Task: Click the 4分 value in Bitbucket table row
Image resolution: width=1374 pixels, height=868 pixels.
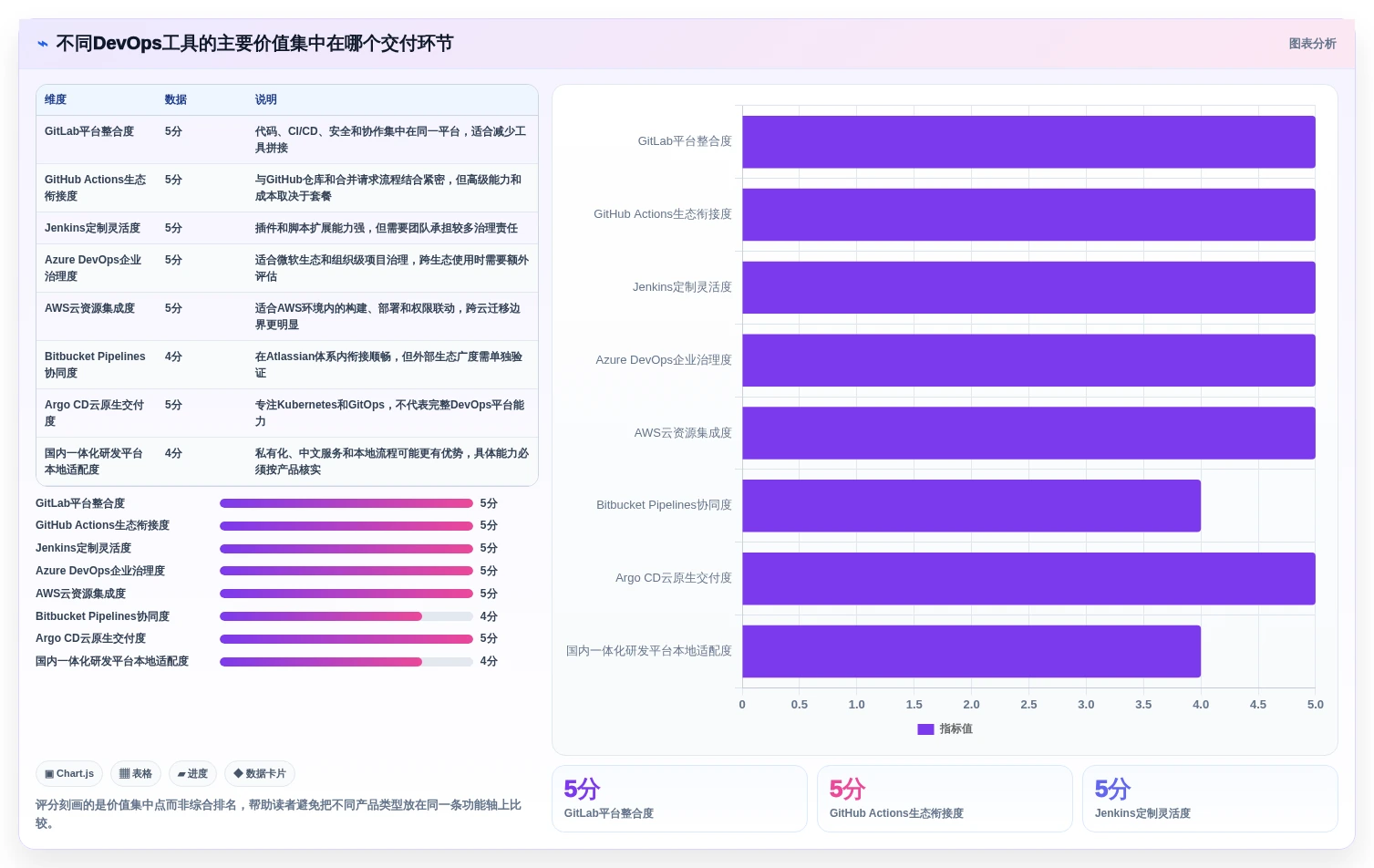Action: point(173,356)
